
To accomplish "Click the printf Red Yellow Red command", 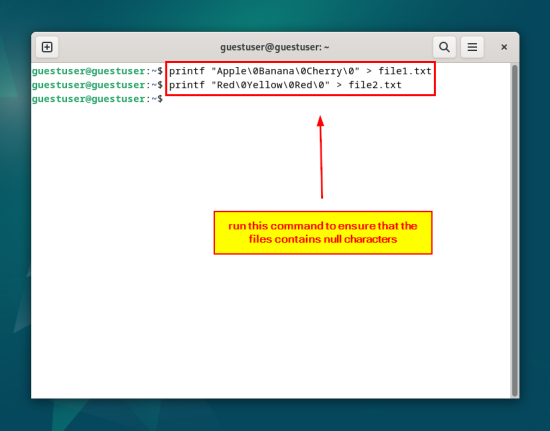I will (285, 85).
